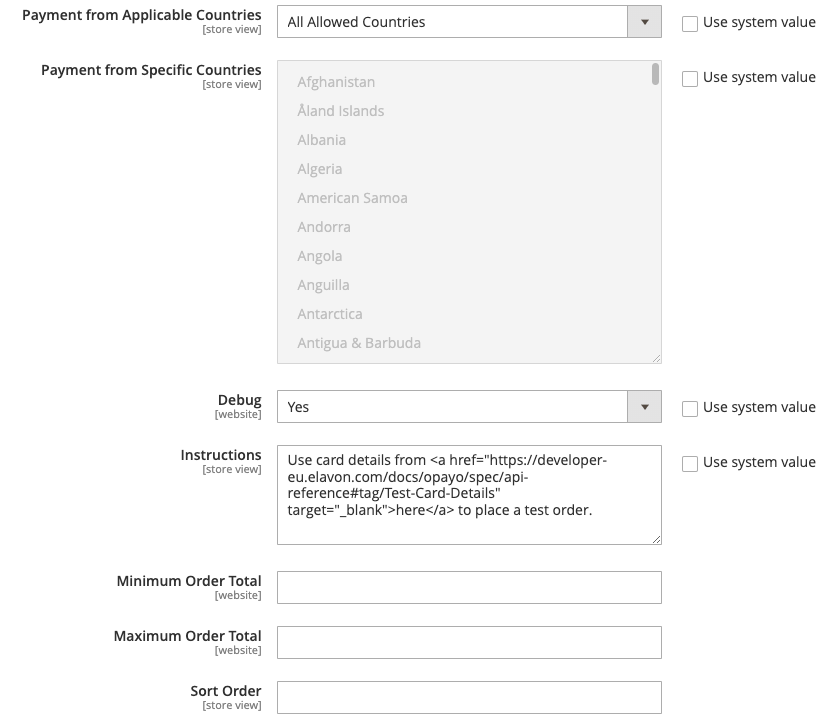This screenshot has height=725, width=837.
Task: Select the Debug field showing Yes
Action: click(x=469, y=407)
